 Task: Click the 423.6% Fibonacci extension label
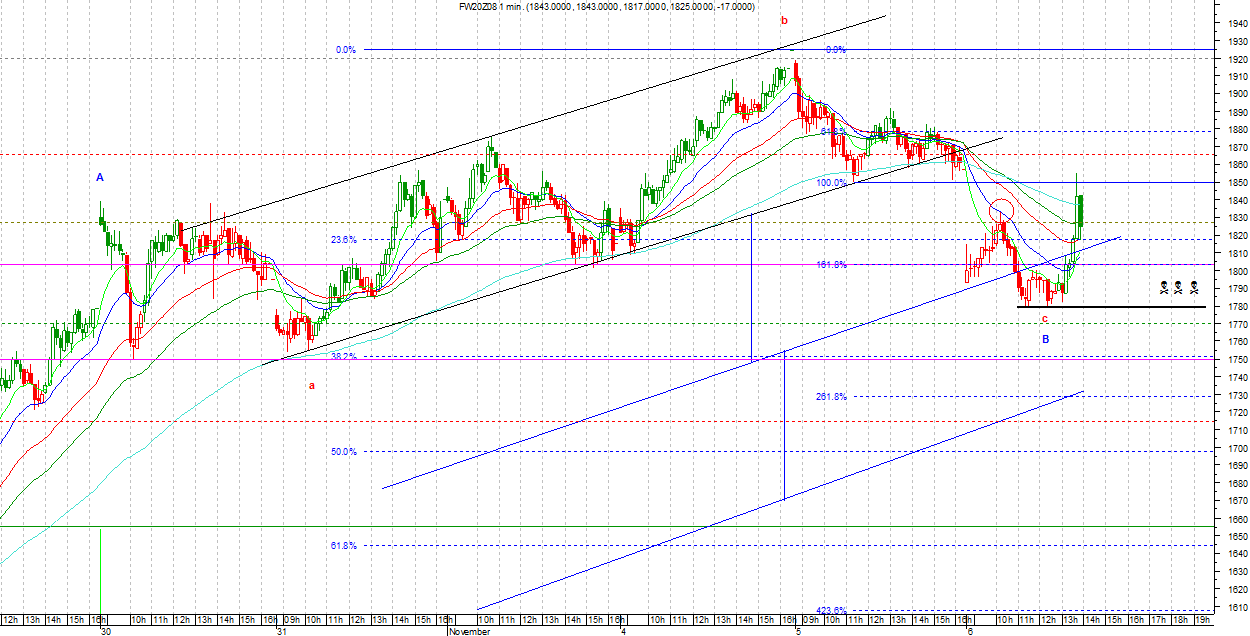(832, 610)
